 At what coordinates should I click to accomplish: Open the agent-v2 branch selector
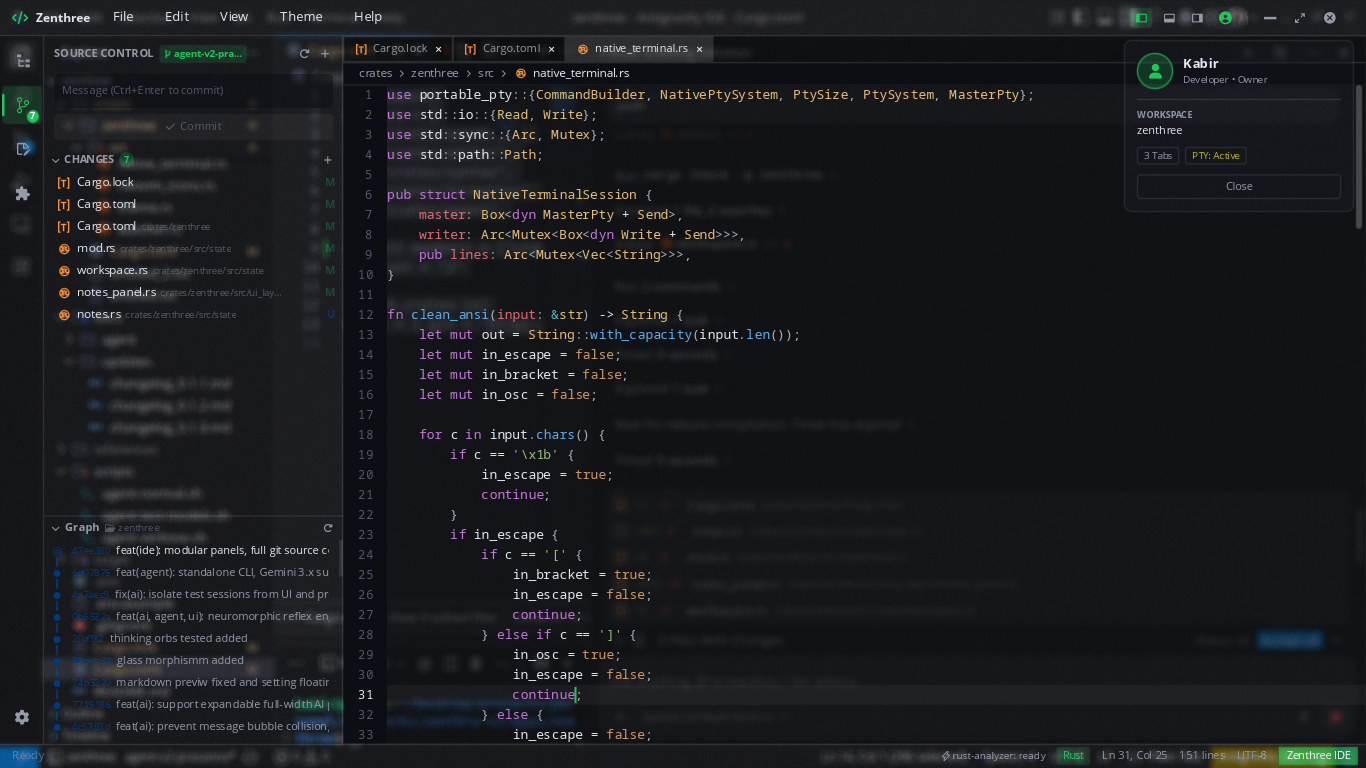[203, 54]
